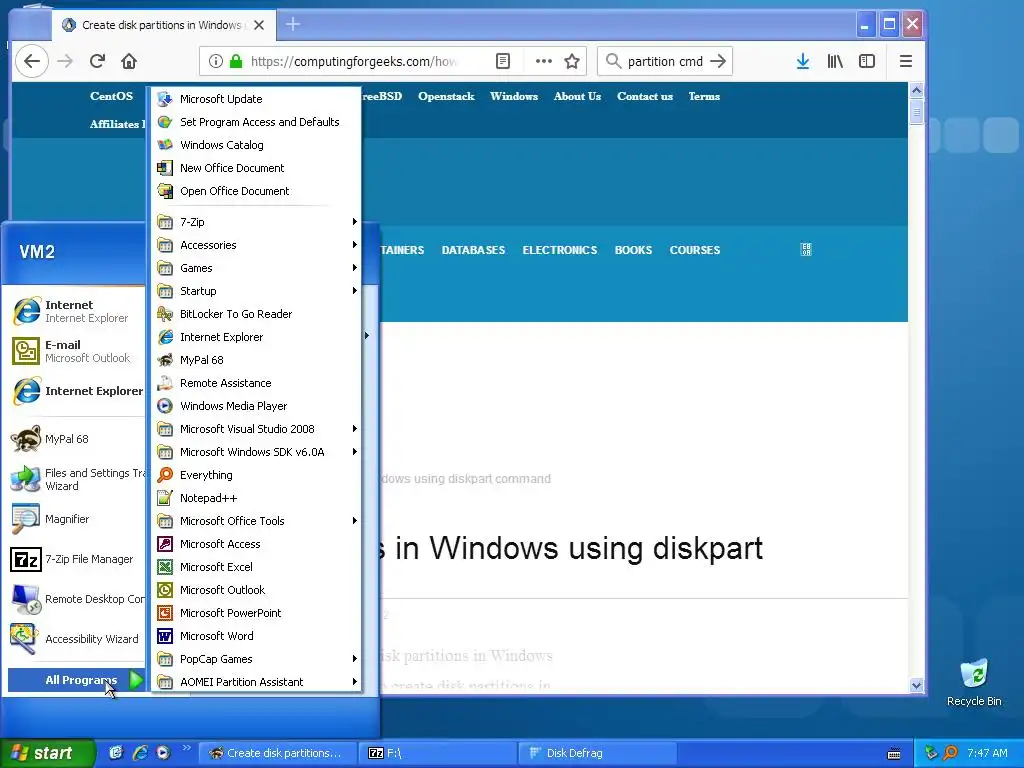
Task: Expand AOMEI Partition Assistant submenu
Action: tap(256, 682)
